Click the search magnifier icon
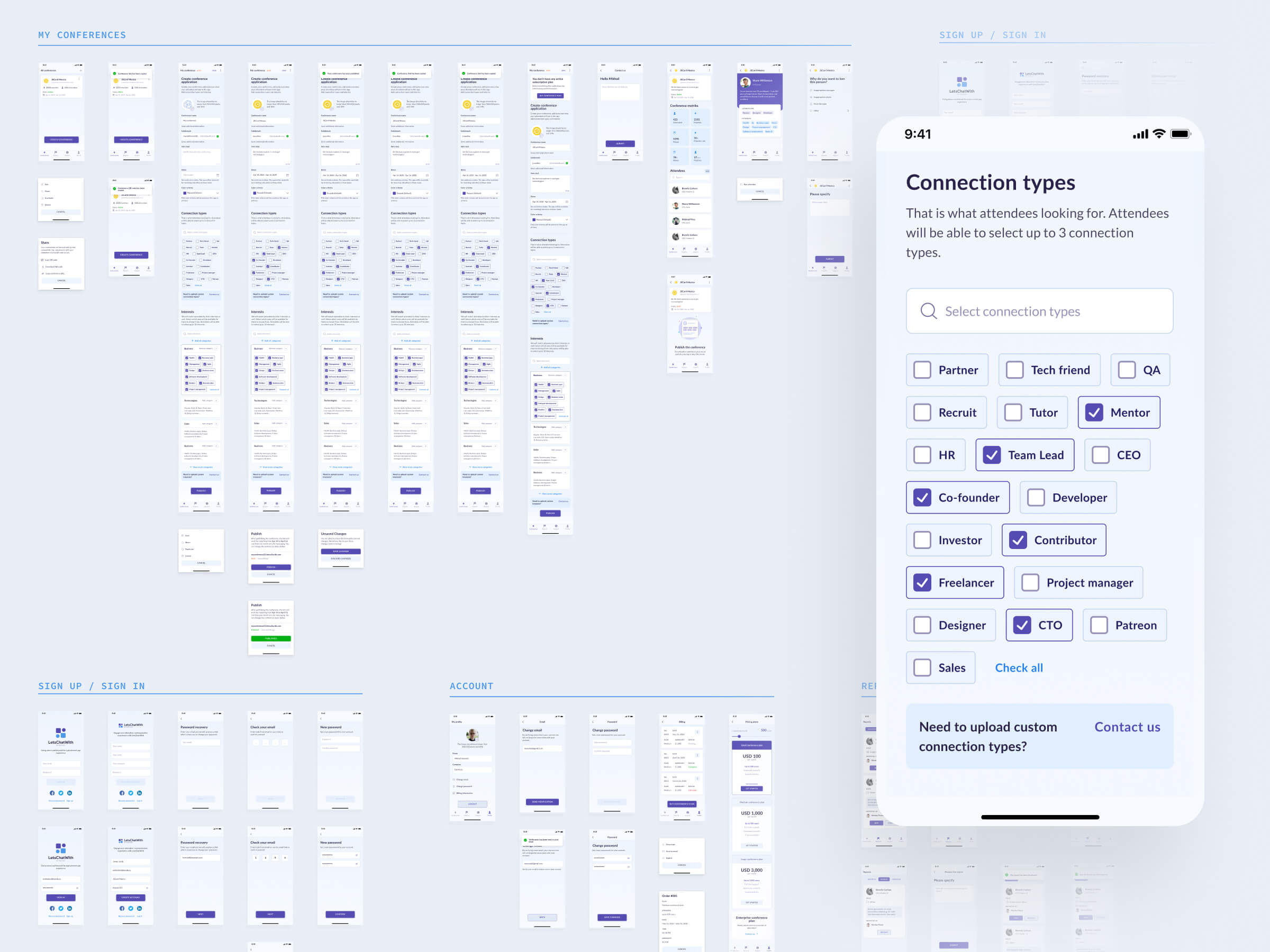The image size is (1270, 952). pyautogui.click(x=928, y=311)
